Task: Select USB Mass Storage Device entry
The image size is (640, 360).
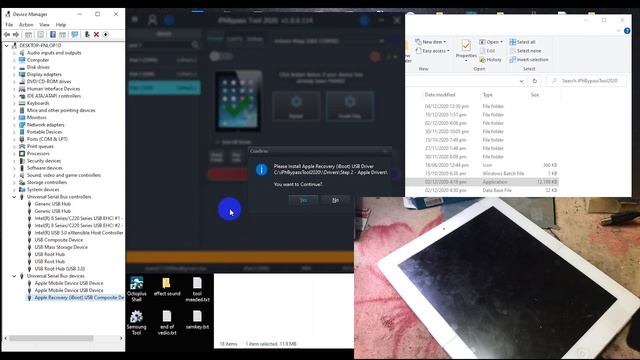Action: 61,247
